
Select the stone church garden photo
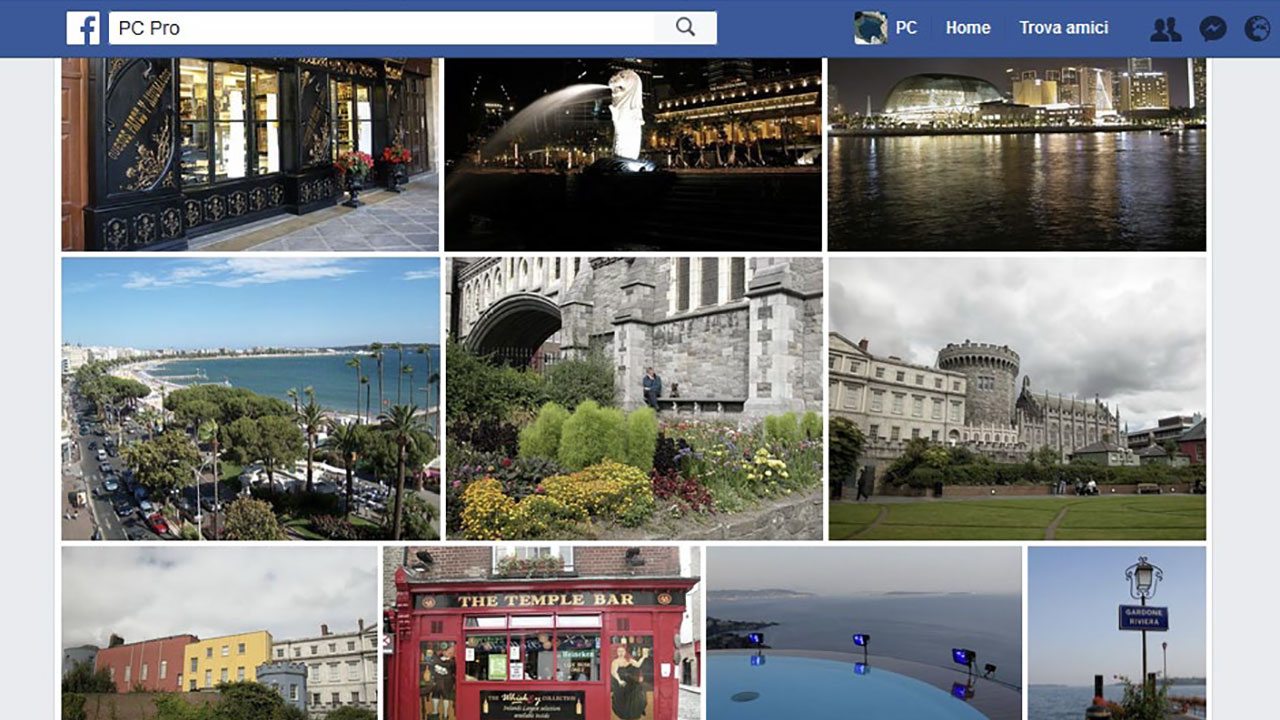coord(634,398)
